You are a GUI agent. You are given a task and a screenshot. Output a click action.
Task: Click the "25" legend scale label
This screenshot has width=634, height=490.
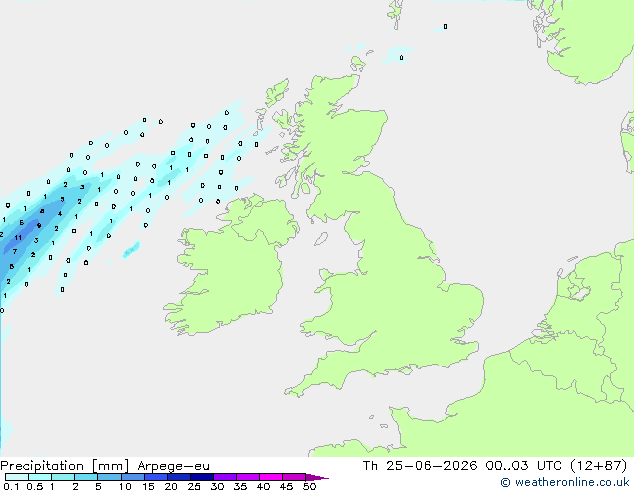(194, 486)
